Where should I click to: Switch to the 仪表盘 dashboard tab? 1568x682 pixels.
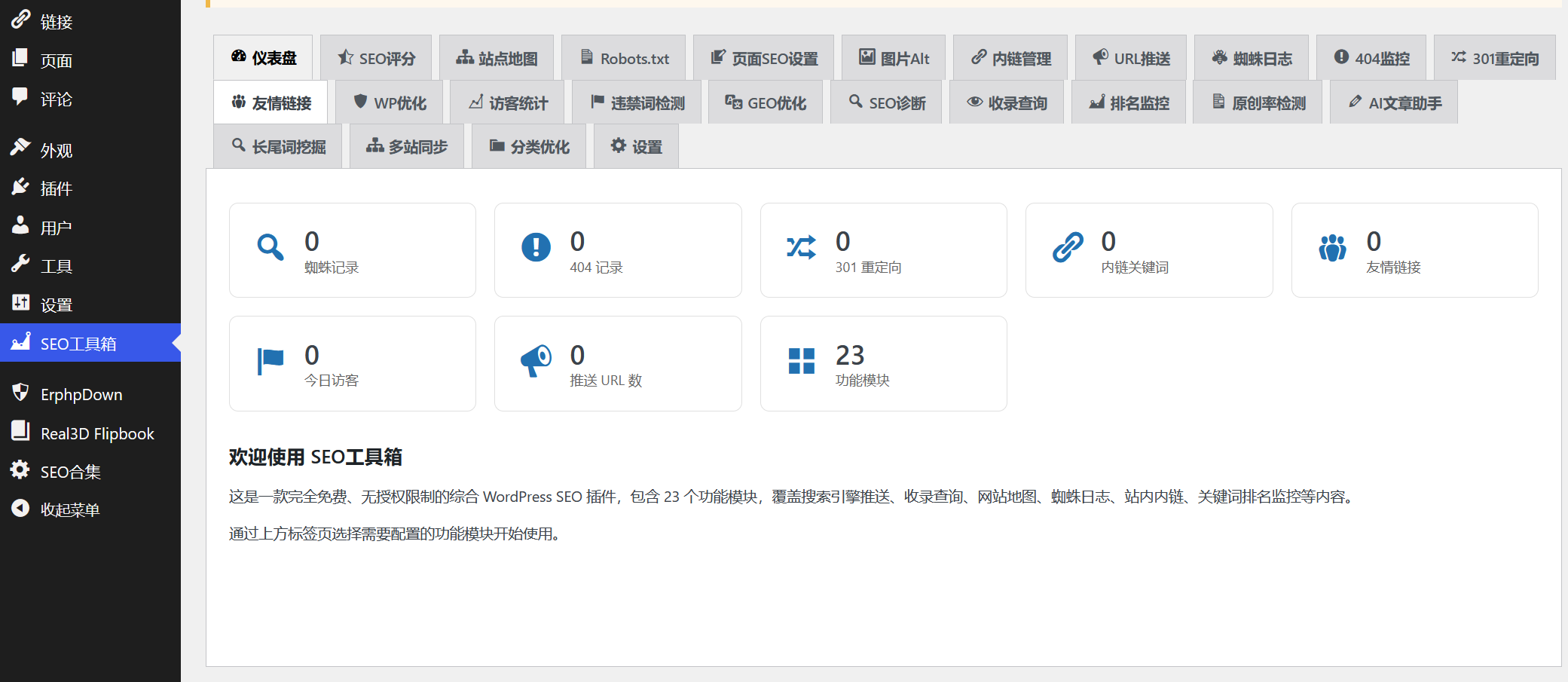pyautogui.click(x=263, y=57)
